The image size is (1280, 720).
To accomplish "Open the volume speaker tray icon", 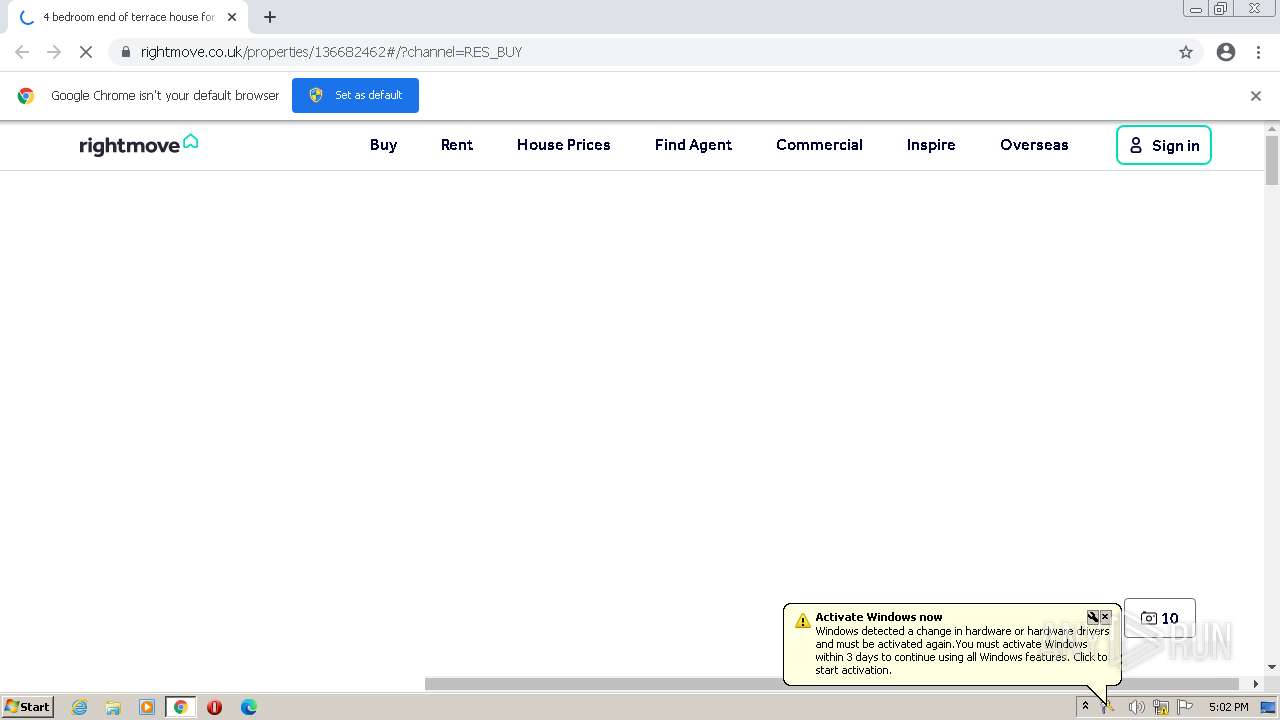I will coord(1136,707).
